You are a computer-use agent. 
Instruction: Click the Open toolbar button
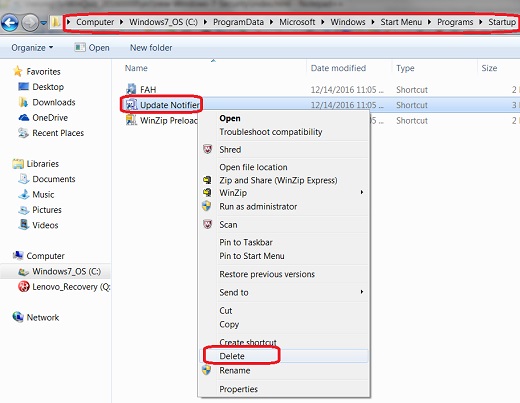pyautogui.click(x=92, y=48)
